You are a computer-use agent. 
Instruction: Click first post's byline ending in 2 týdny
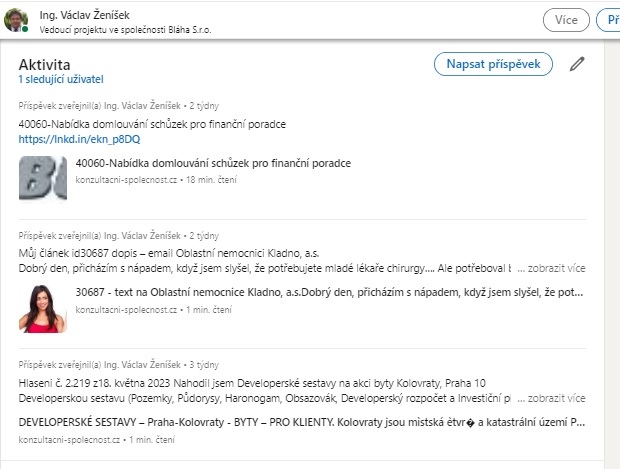coord(119,106)
